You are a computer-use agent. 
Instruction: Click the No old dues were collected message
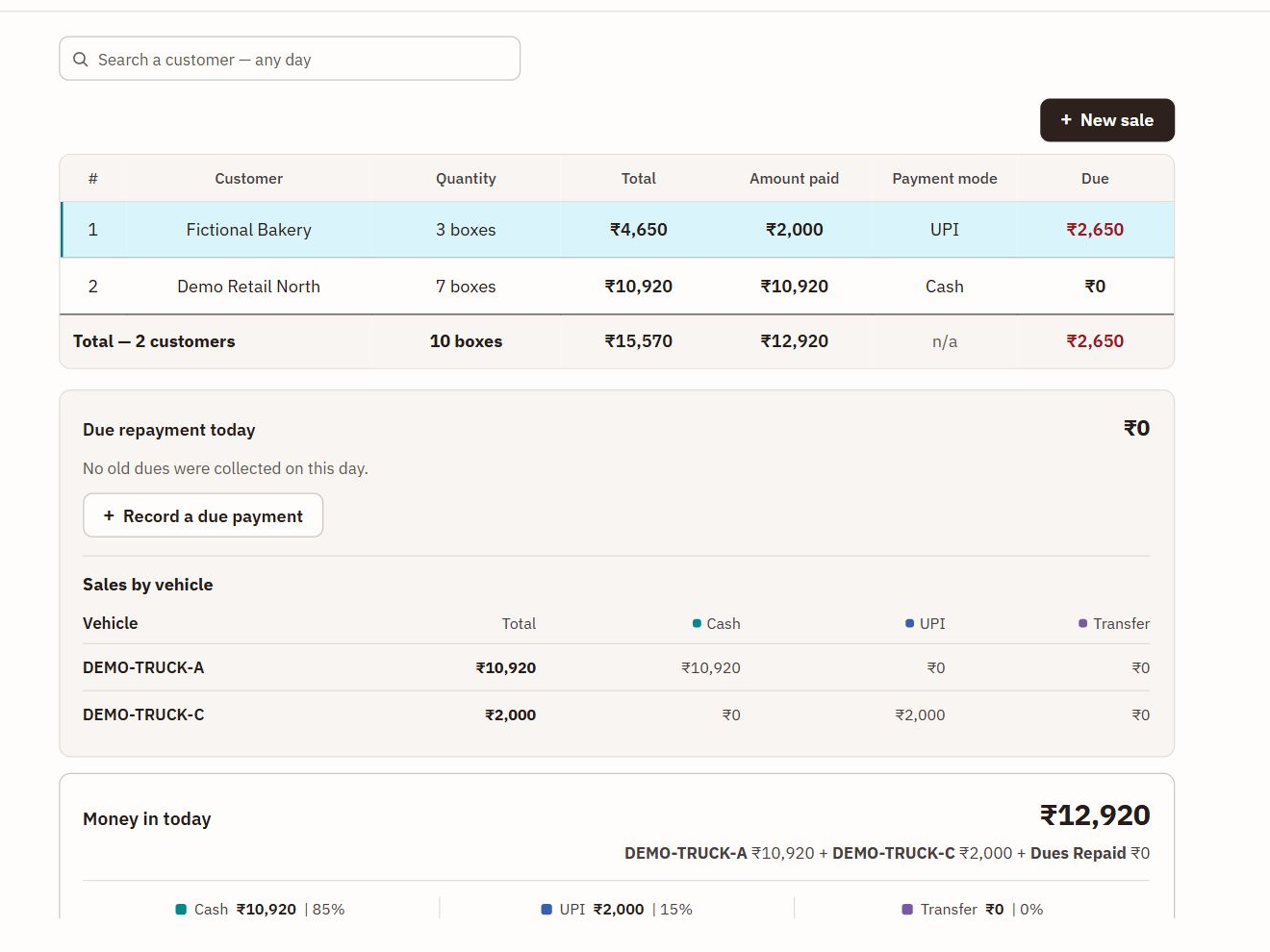(225, 468)
